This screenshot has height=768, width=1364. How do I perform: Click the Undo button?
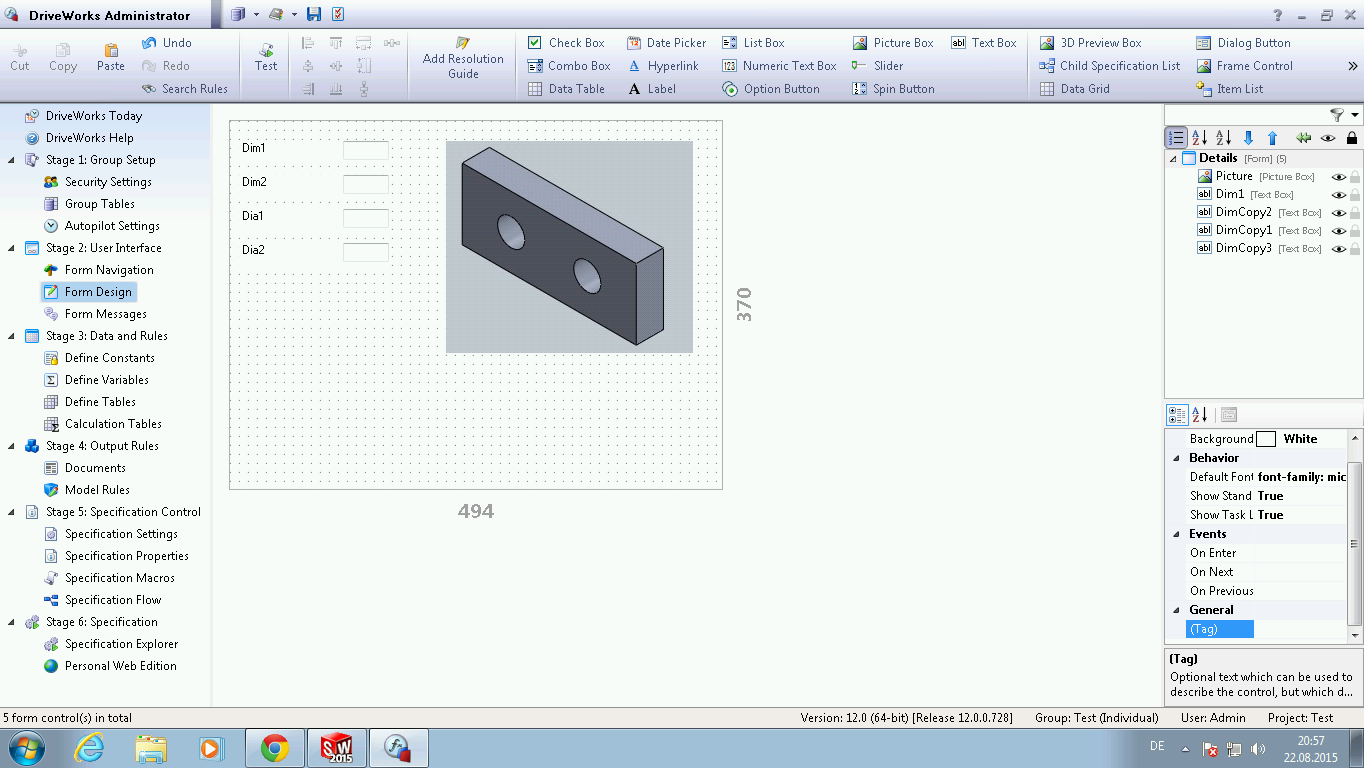(166, 43)
